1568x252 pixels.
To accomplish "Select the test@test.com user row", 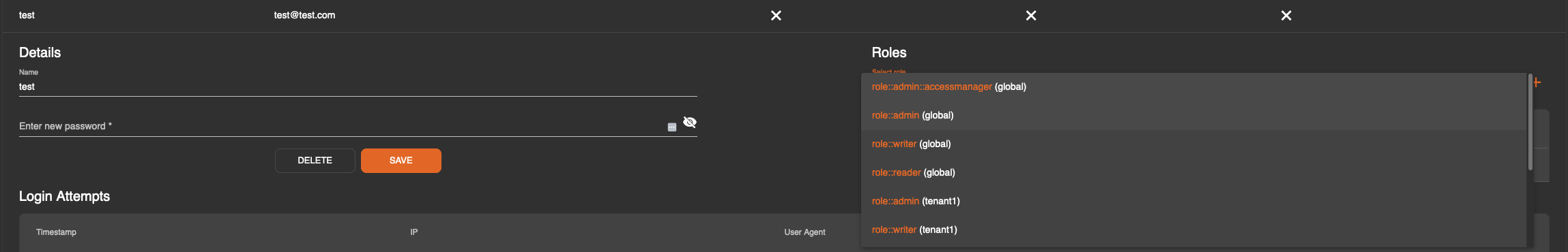I will click(x=784, y=16).
